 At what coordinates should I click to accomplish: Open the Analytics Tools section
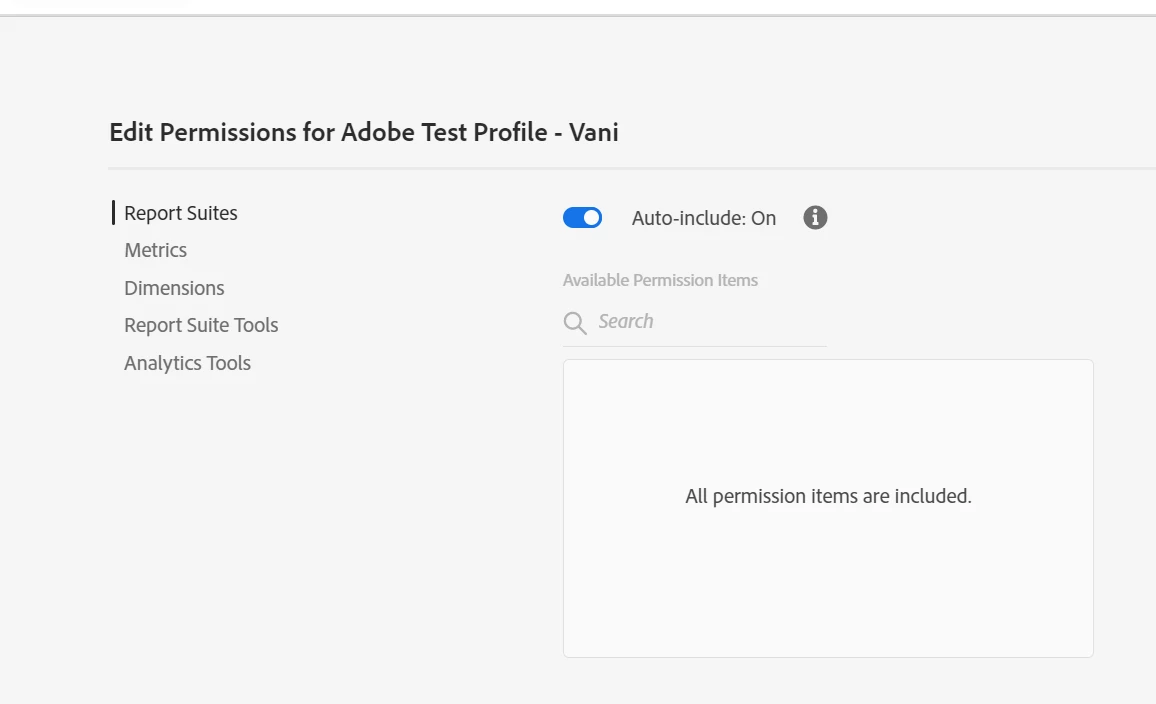(x=187, y=363)
